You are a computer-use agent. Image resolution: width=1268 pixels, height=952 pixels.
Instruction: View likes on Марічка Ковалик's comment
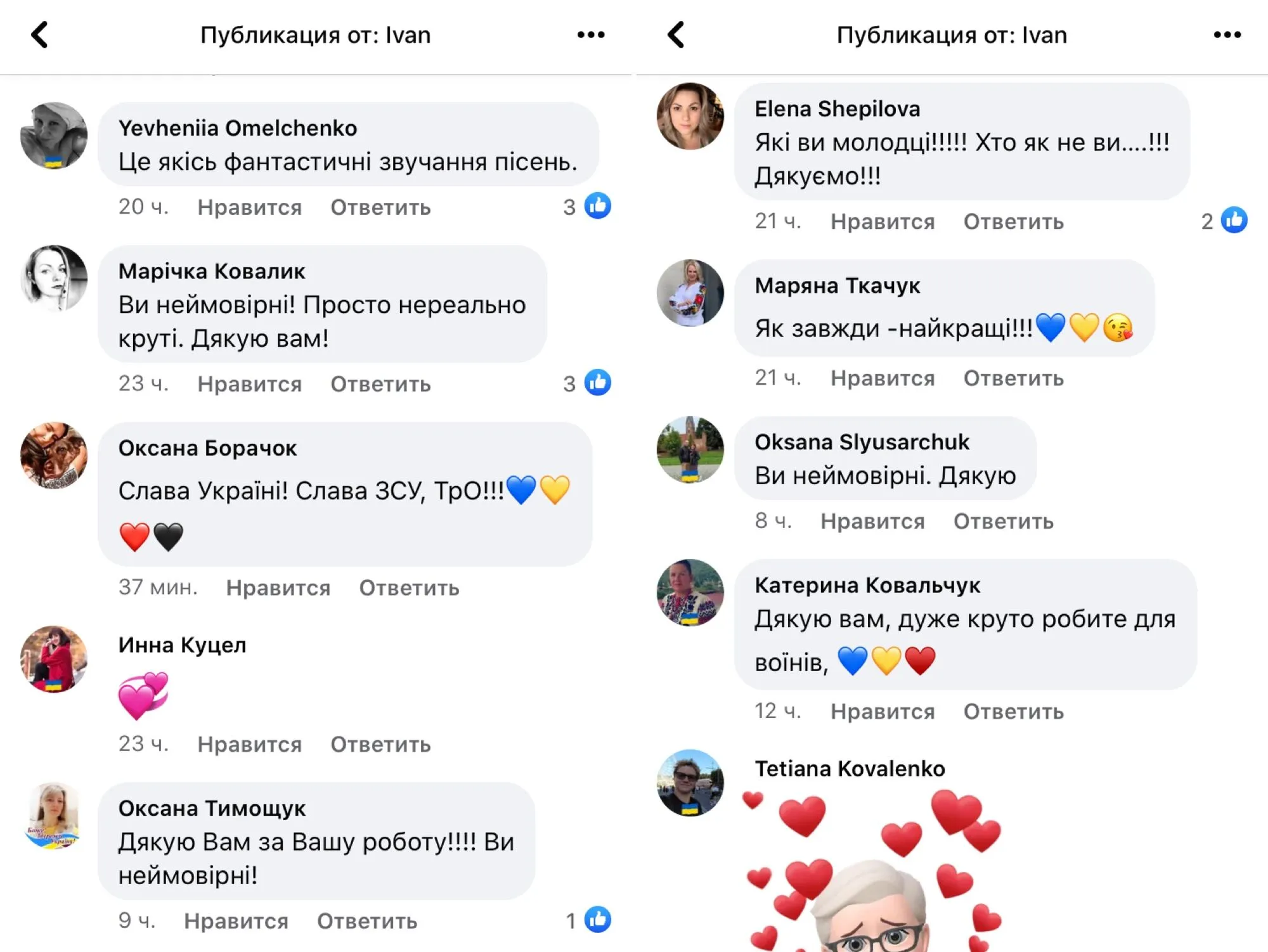point(587,383)
